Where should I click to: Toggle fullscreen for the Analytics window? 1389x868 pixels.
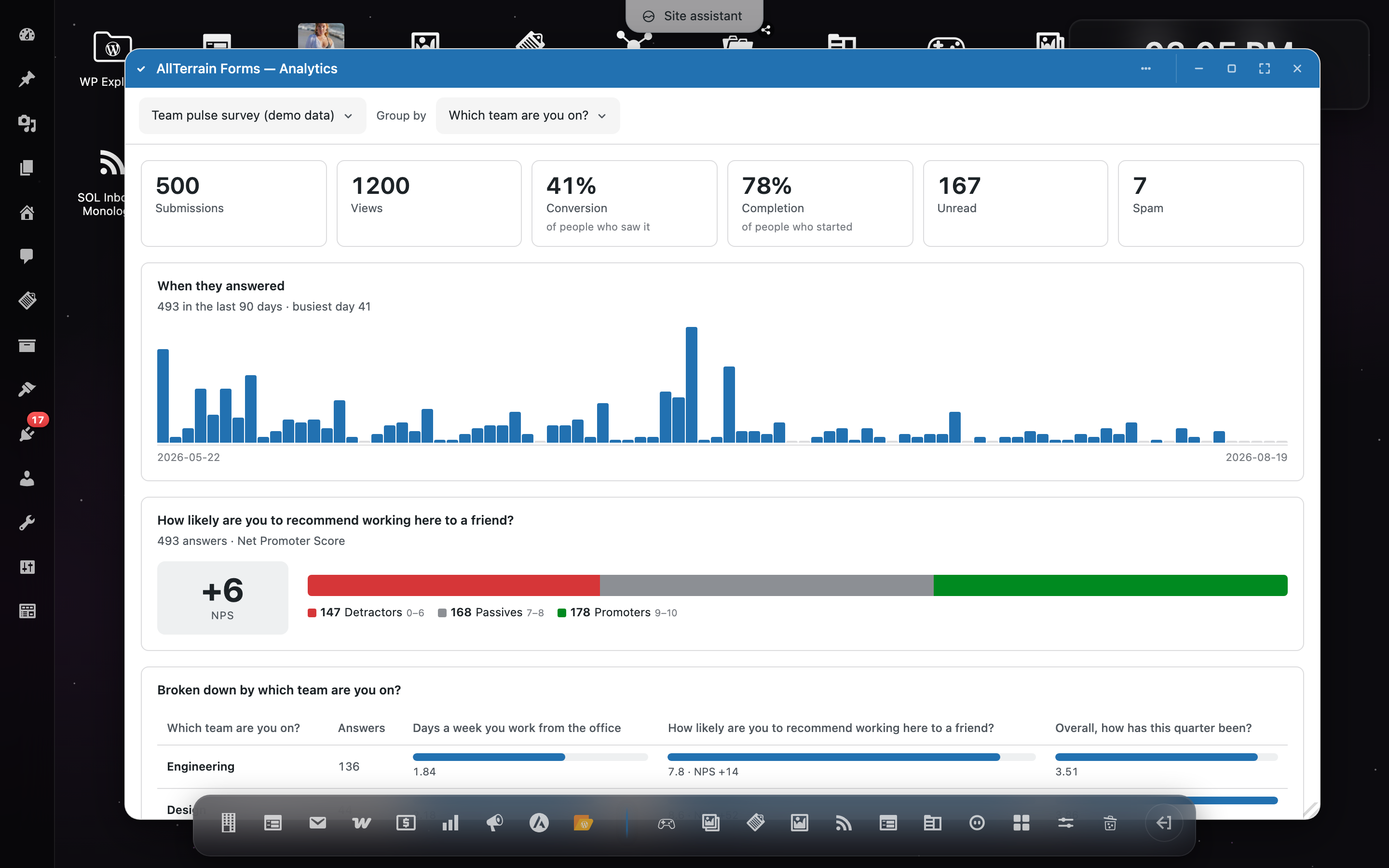tap(1265, 68)
